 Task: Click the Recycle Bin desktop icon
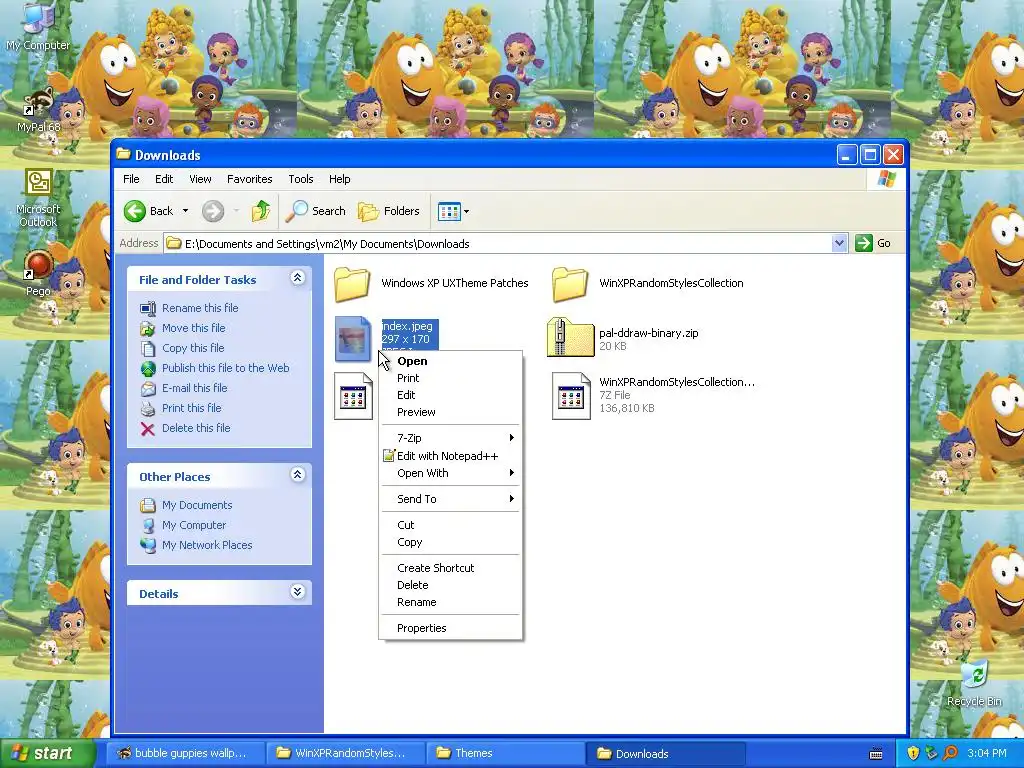point(974,683)
